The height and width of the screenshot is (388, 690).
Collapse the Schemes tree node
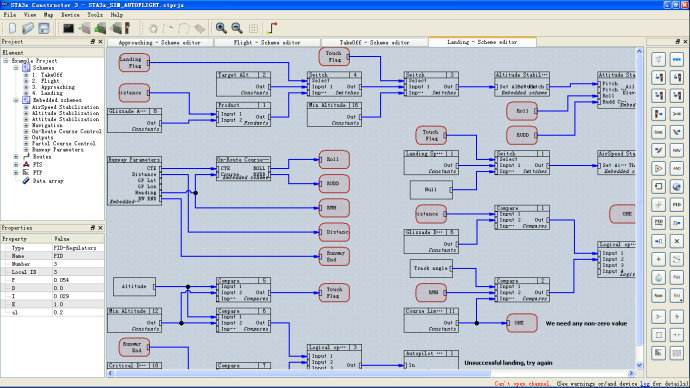tap(16, 68)
